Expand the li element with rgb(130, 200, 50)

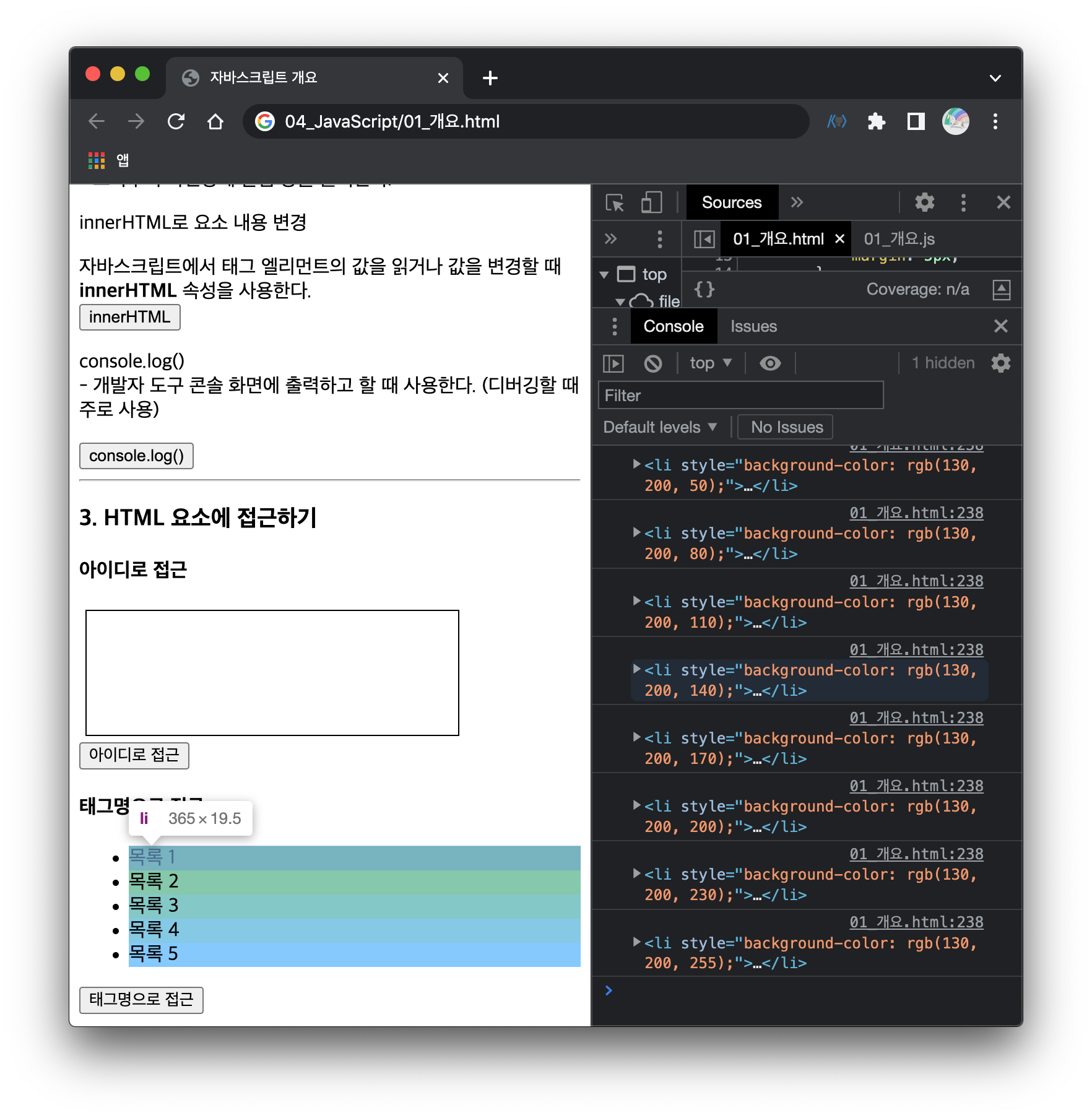point(636,464)
